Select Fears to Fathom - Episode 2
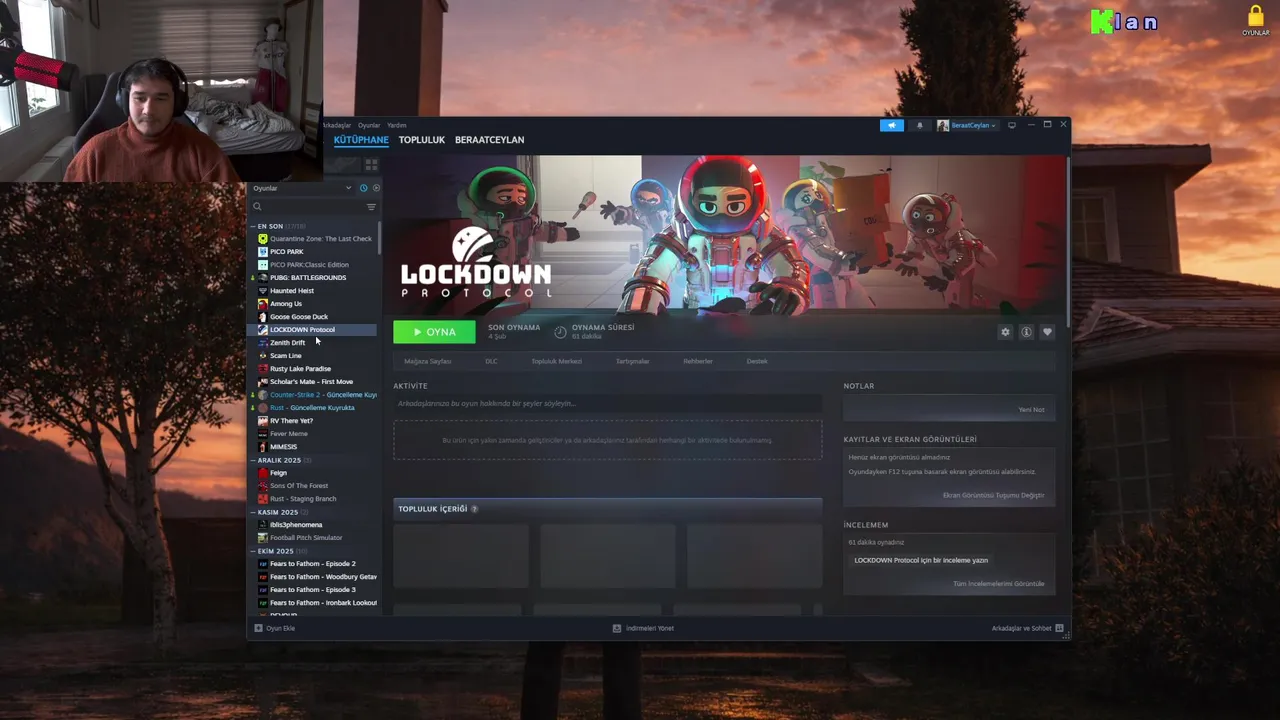 coord(312,564)
